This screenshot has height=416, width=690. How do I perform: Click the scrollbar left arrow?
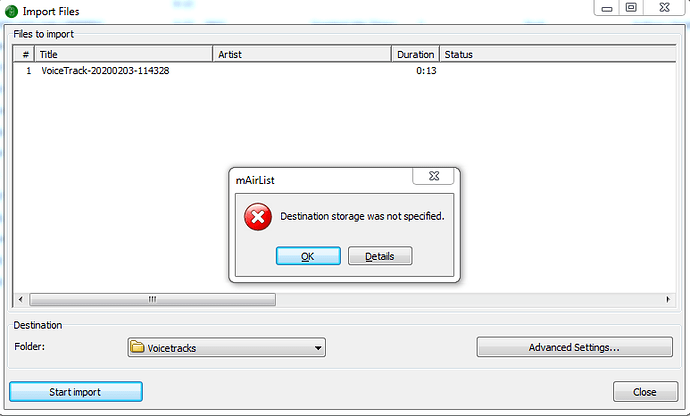coord(20,299)
